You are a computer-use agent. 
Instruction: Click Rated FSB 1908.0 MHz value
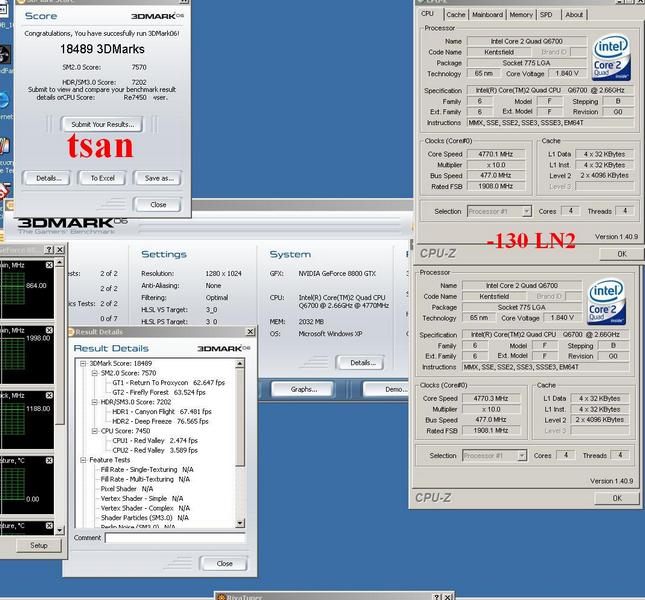point(496,186)
